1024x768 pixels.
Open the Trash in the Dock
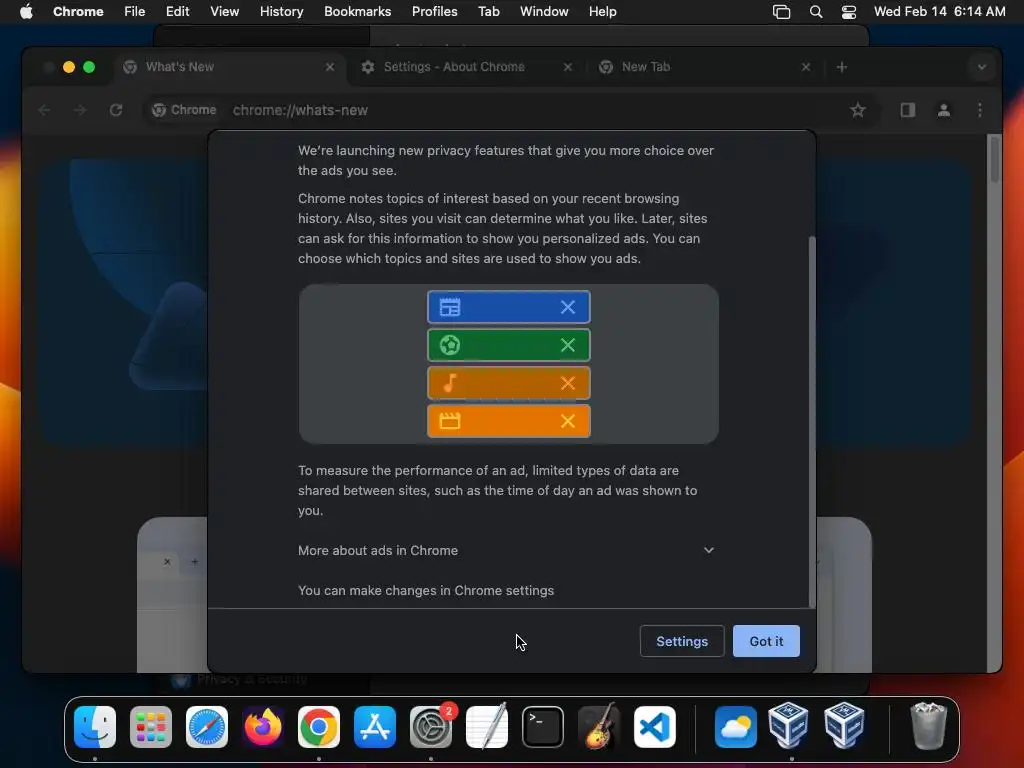pos(928,727)
